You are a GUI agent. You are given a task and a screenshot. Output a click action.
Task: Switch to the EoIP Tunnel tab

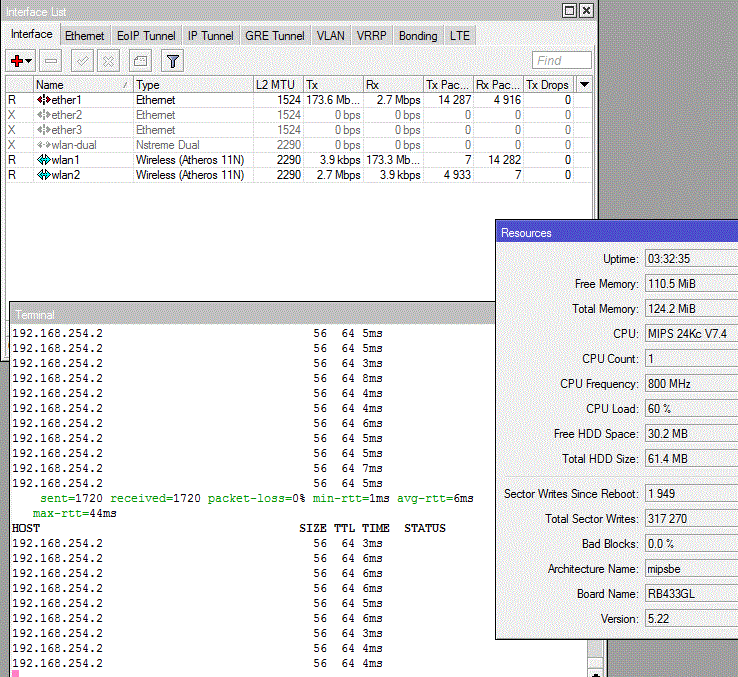[146, 36]
